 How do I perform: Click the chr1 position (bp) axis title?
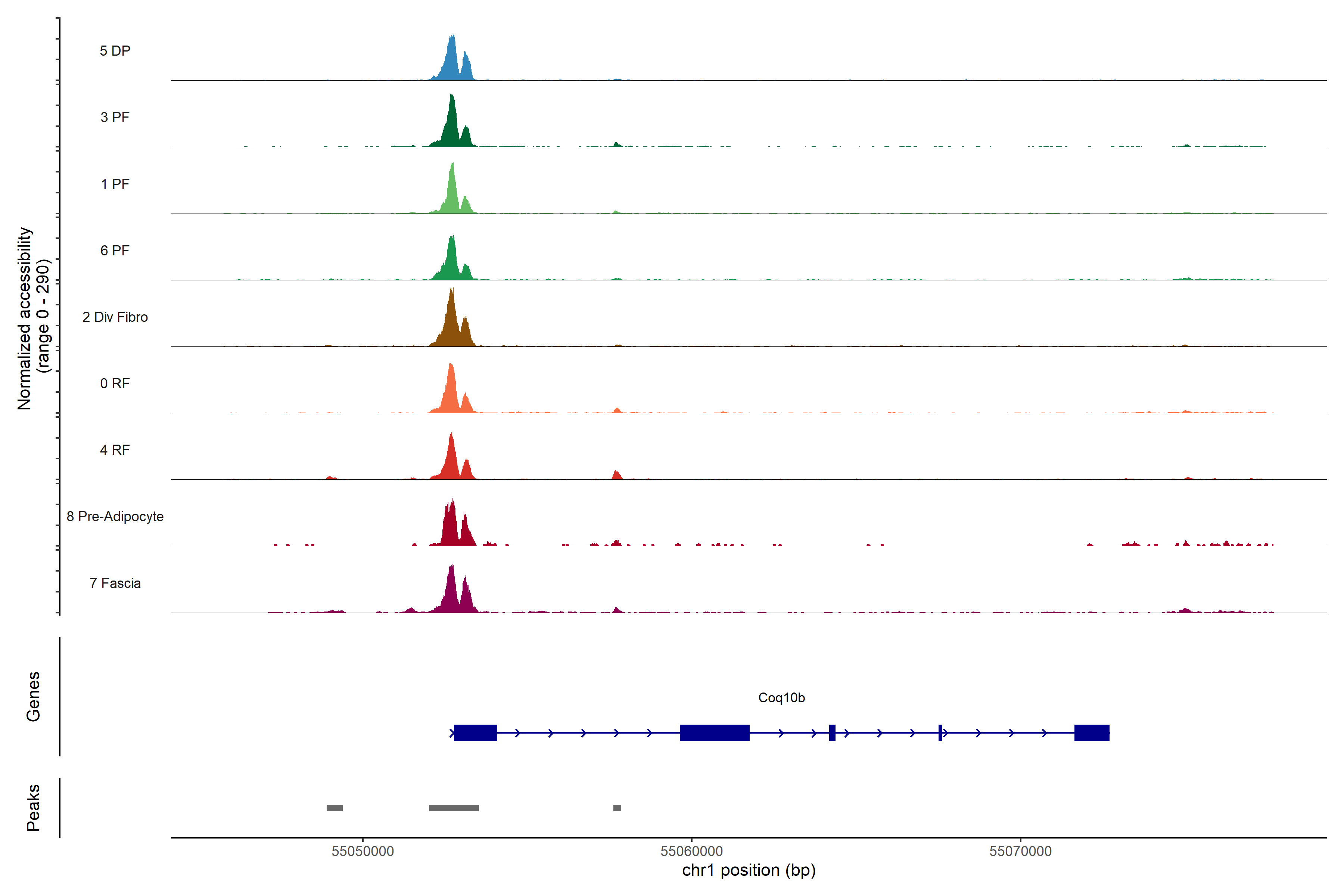749,870
